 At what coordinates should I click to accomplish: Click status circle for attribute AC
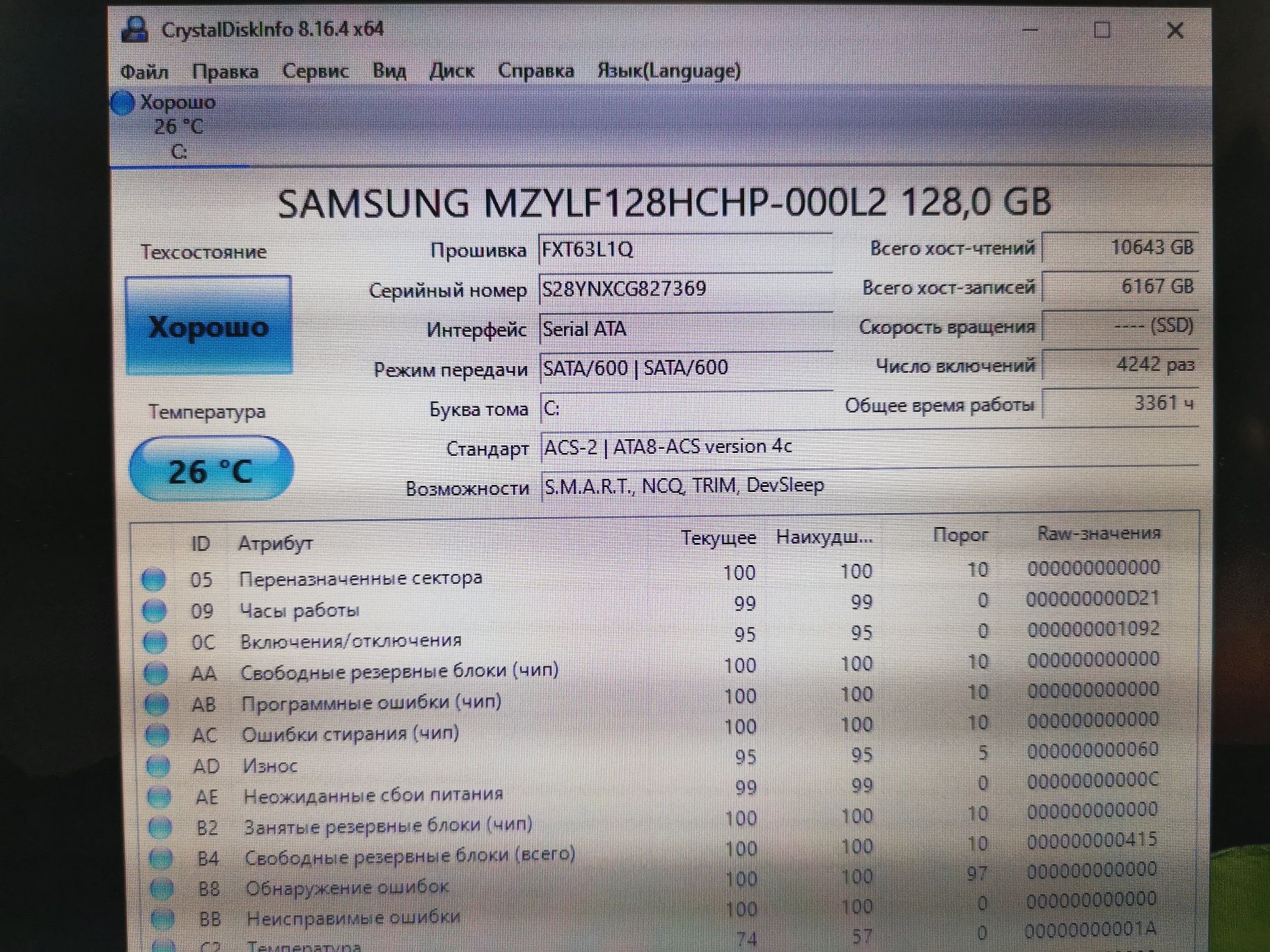click(x=157, y=735)
